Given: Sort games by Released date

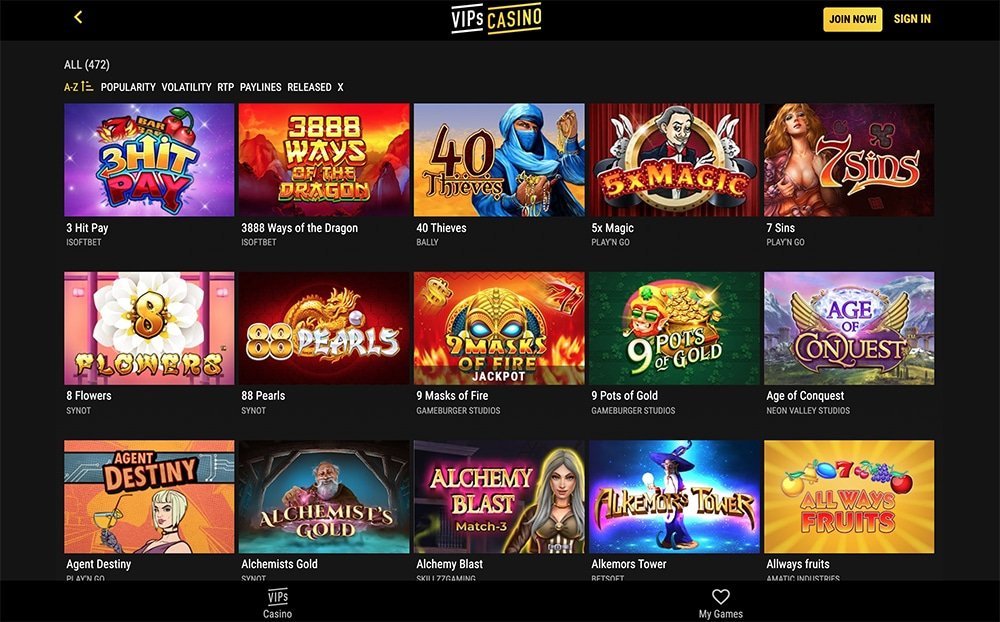Looking at the screenshot, I should pyautogui.click(x=309, y=87).
